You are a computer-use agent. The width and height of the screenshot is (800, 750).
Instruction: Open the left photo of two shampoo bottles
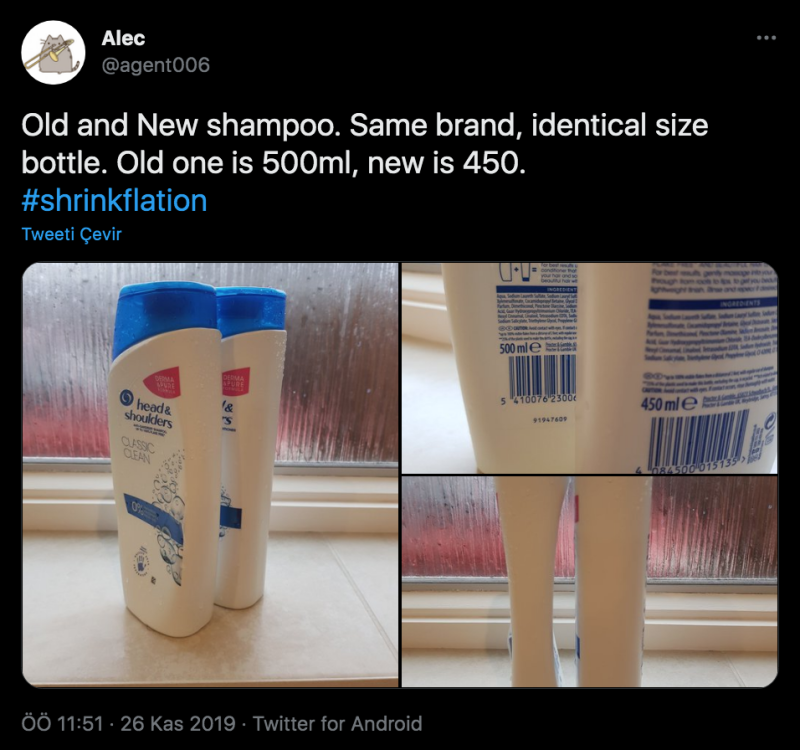(x=210, y=475)
